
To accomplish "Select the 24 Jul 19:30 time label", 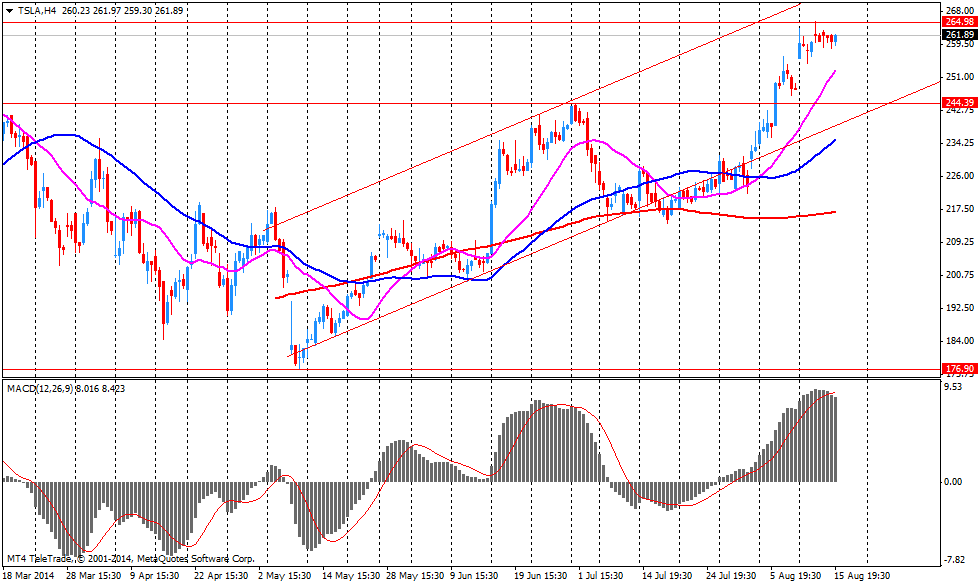I will [x=731, y=575].
